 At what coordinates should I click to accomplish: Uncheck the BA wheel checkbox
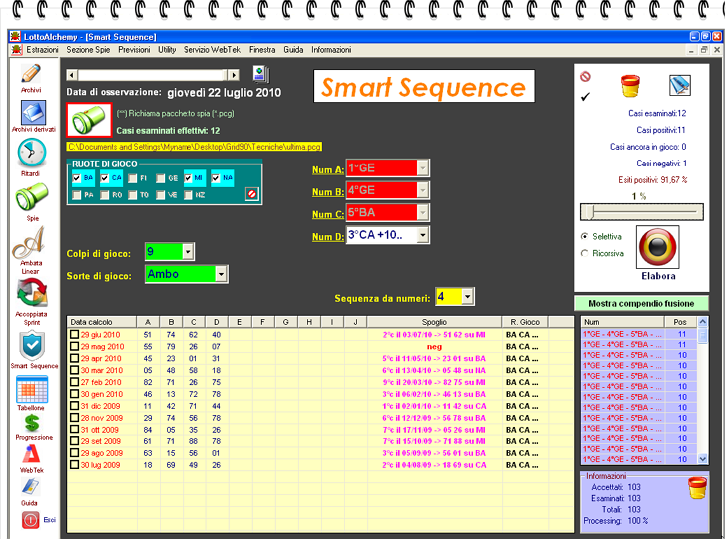point(76,178)
